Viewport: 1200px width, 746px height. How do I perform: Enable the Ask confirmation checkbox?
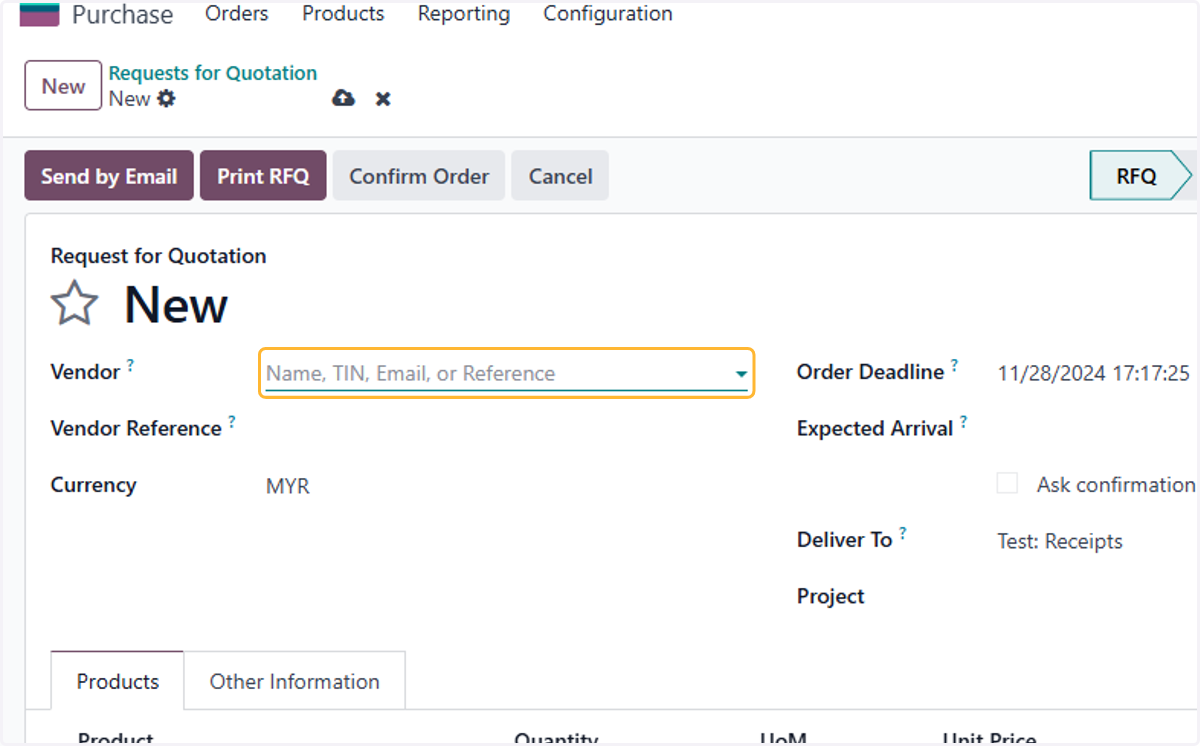click(x=1007, y=484)
